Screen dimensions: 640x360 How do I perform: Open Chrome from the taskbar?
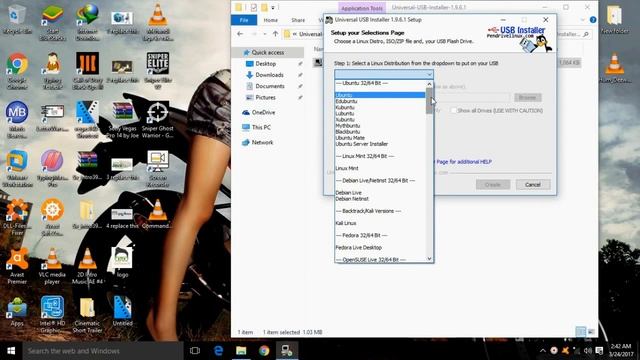click(264, 351)
